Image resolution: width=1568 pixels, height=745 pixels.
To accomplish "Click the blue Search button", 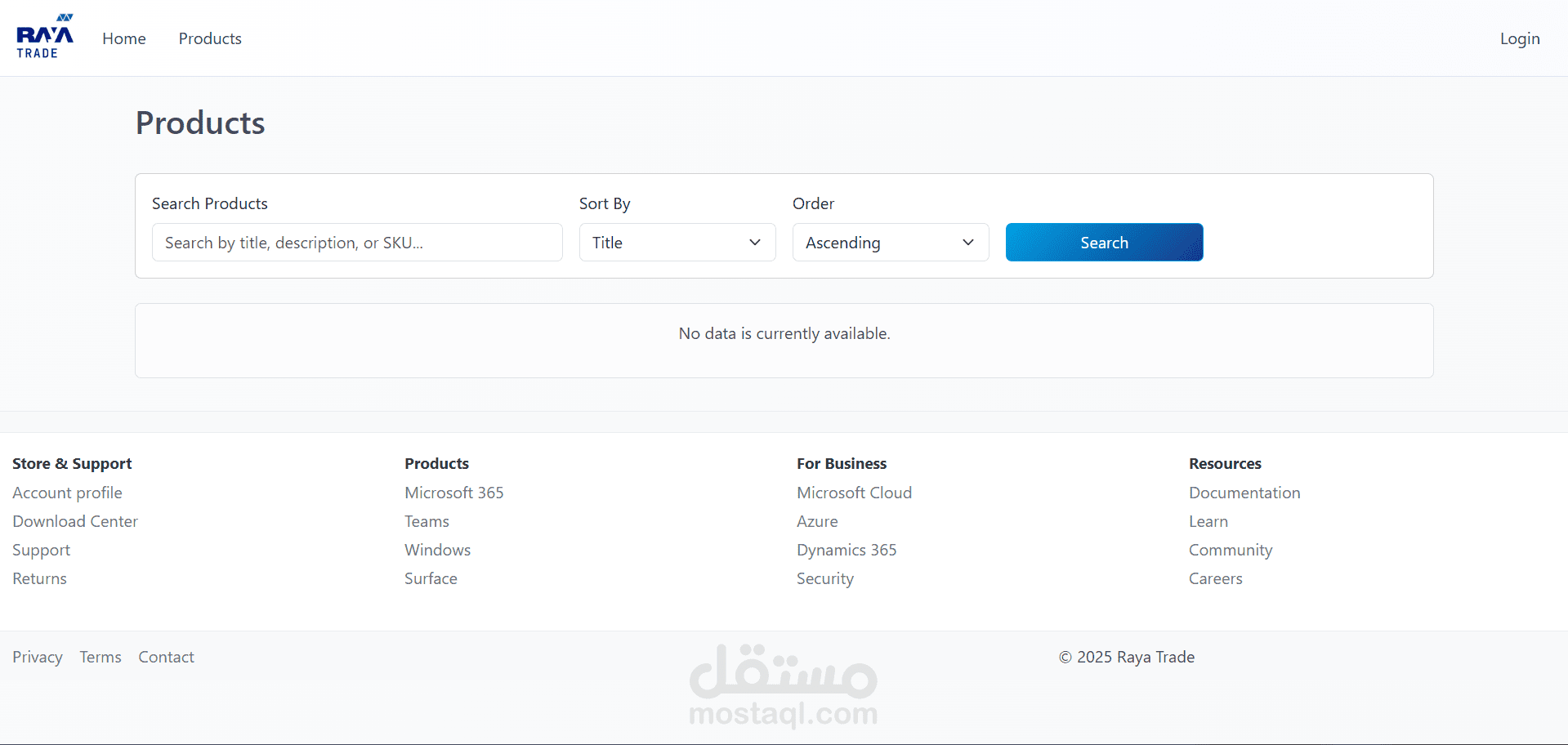I will tap(1104, 243).
